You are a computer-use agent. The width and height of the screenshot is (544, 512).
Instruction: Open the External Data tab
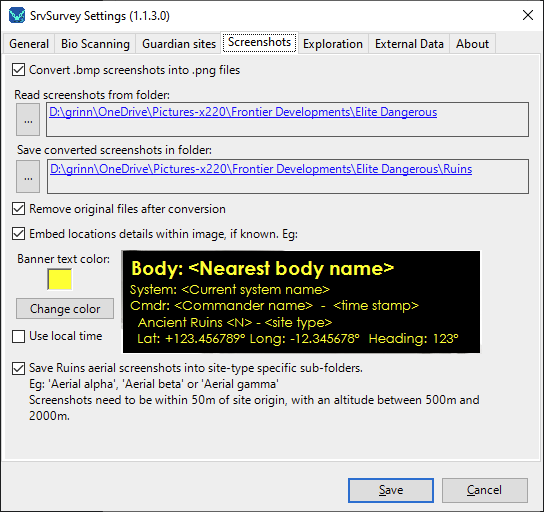point(409,44)
